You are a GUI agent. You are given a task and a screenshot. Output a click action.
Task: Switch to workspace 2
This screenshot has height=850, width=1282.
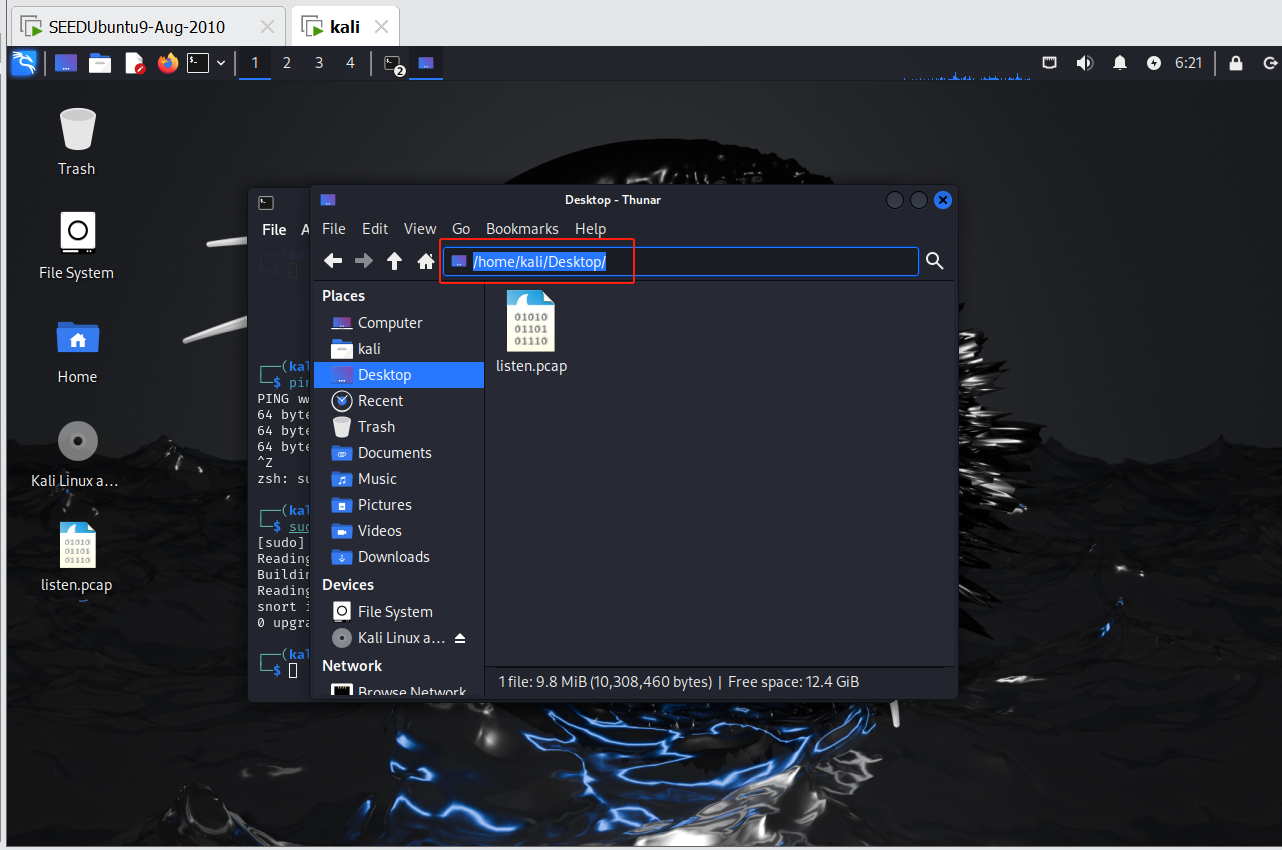(x=287, y=63)
